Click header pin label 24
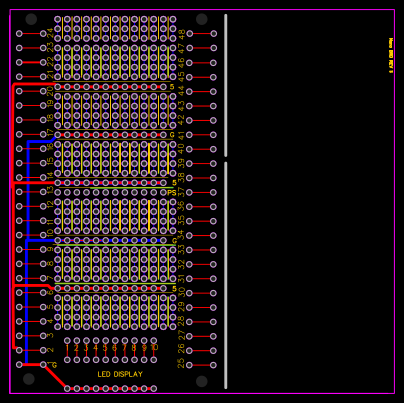 50,33
